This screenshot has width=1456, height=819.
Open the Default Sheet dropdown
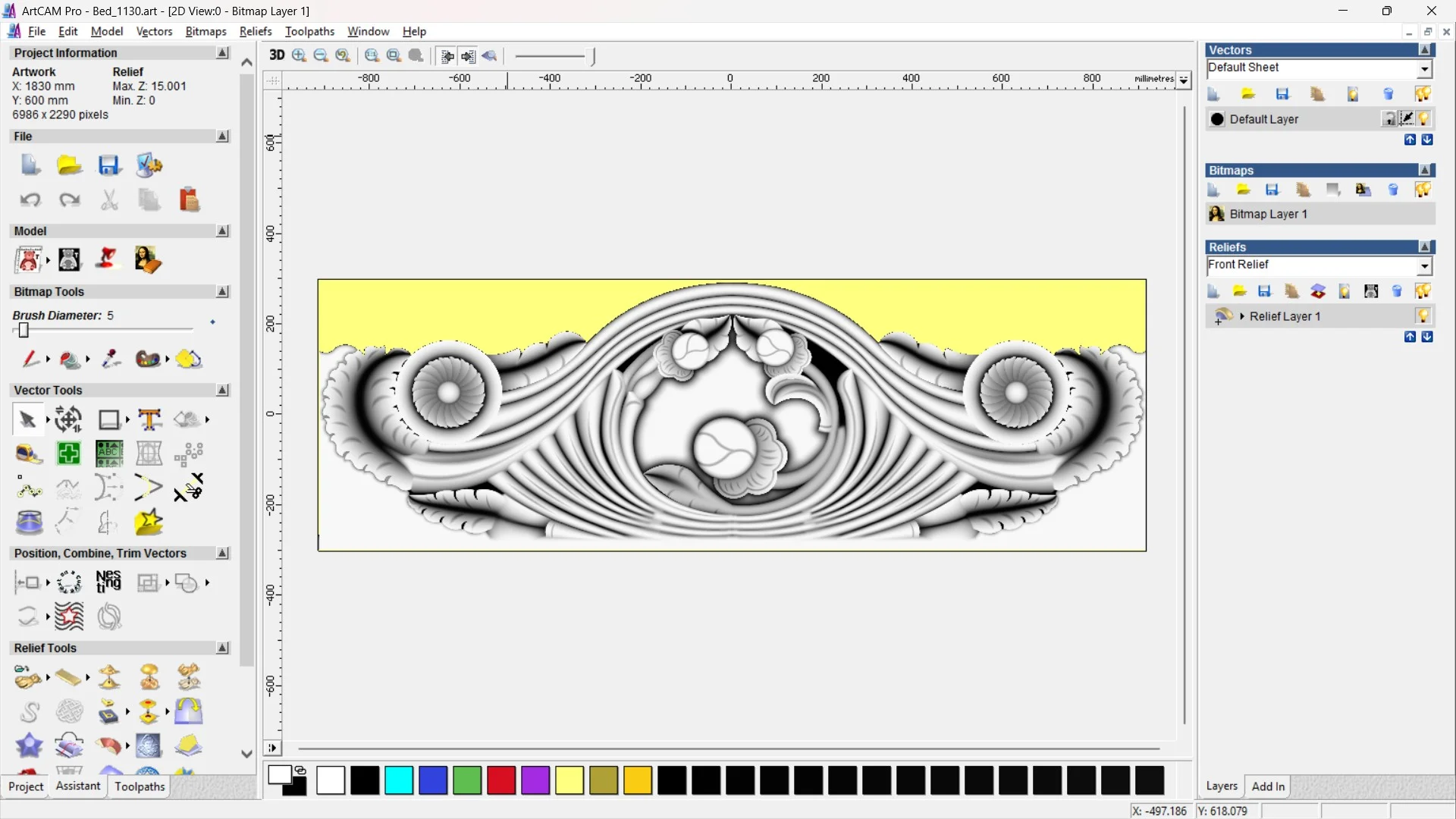coord(1424,69)
